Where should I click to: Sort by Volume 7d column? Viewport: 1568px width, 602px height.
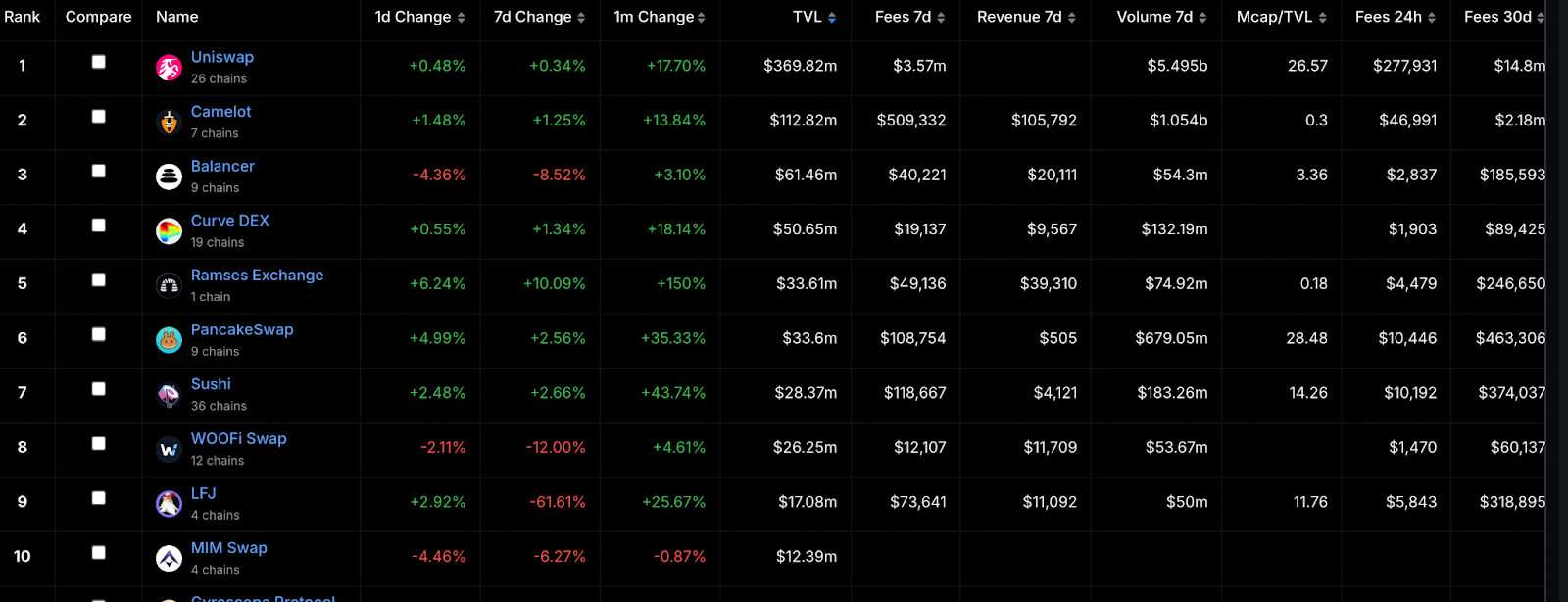point(1161,17)
